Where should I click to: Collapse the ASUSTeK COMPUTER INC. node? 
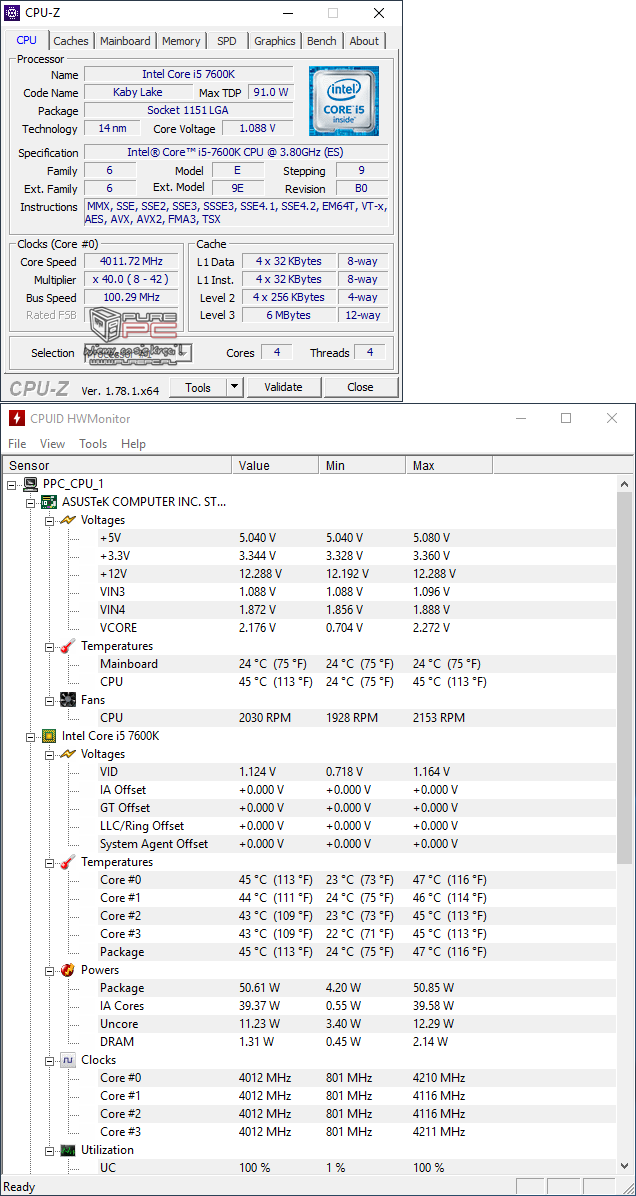[x=31, y=502]
